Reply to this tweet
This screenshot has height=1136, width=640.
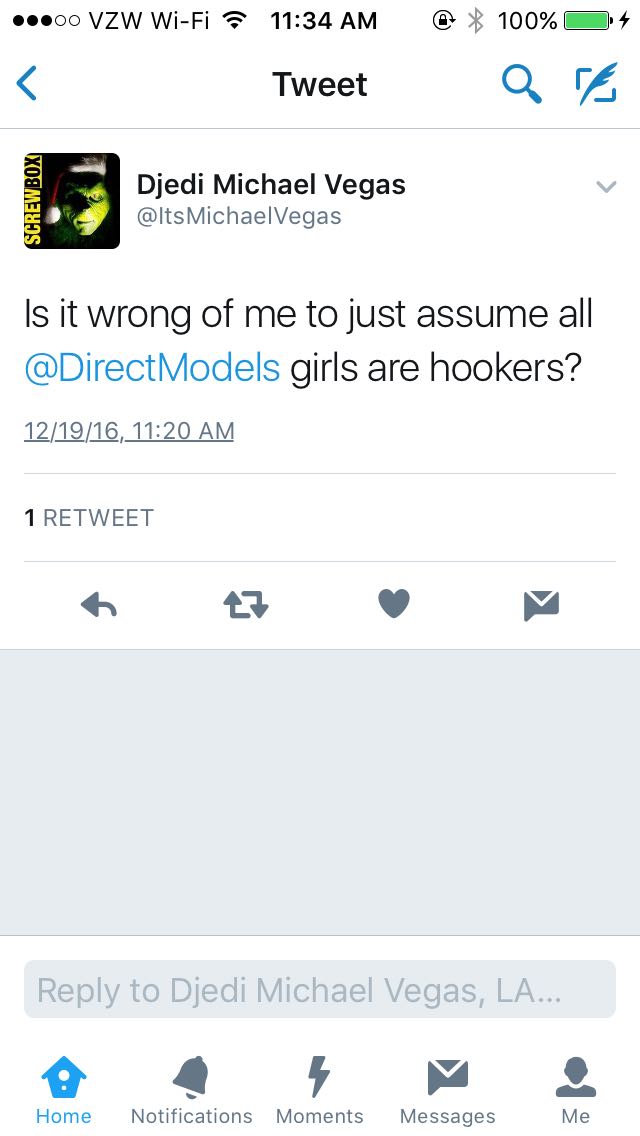point(98,604)
